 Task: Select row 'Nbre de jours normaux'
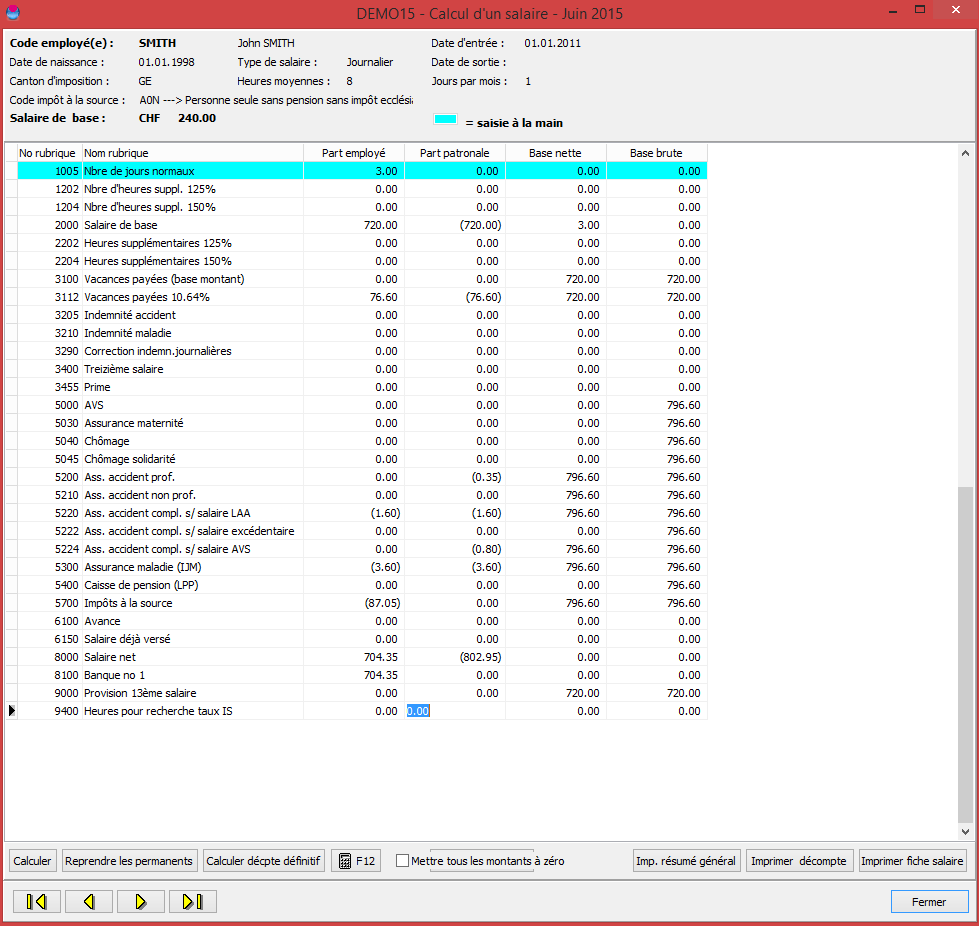coord(362,171)
